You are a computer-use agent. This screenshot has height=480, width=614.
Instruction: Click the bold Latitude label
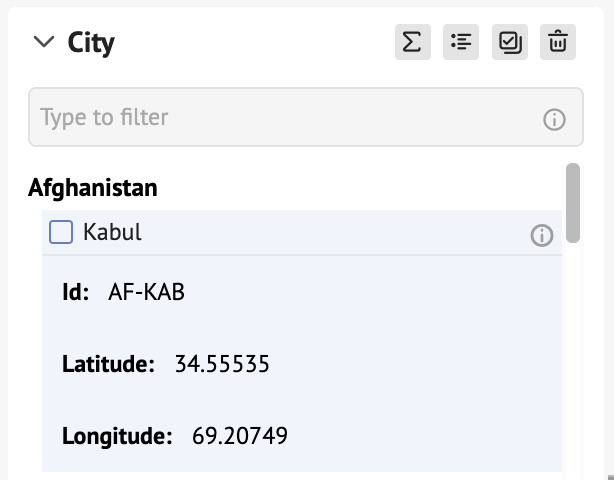click(108, 364)
